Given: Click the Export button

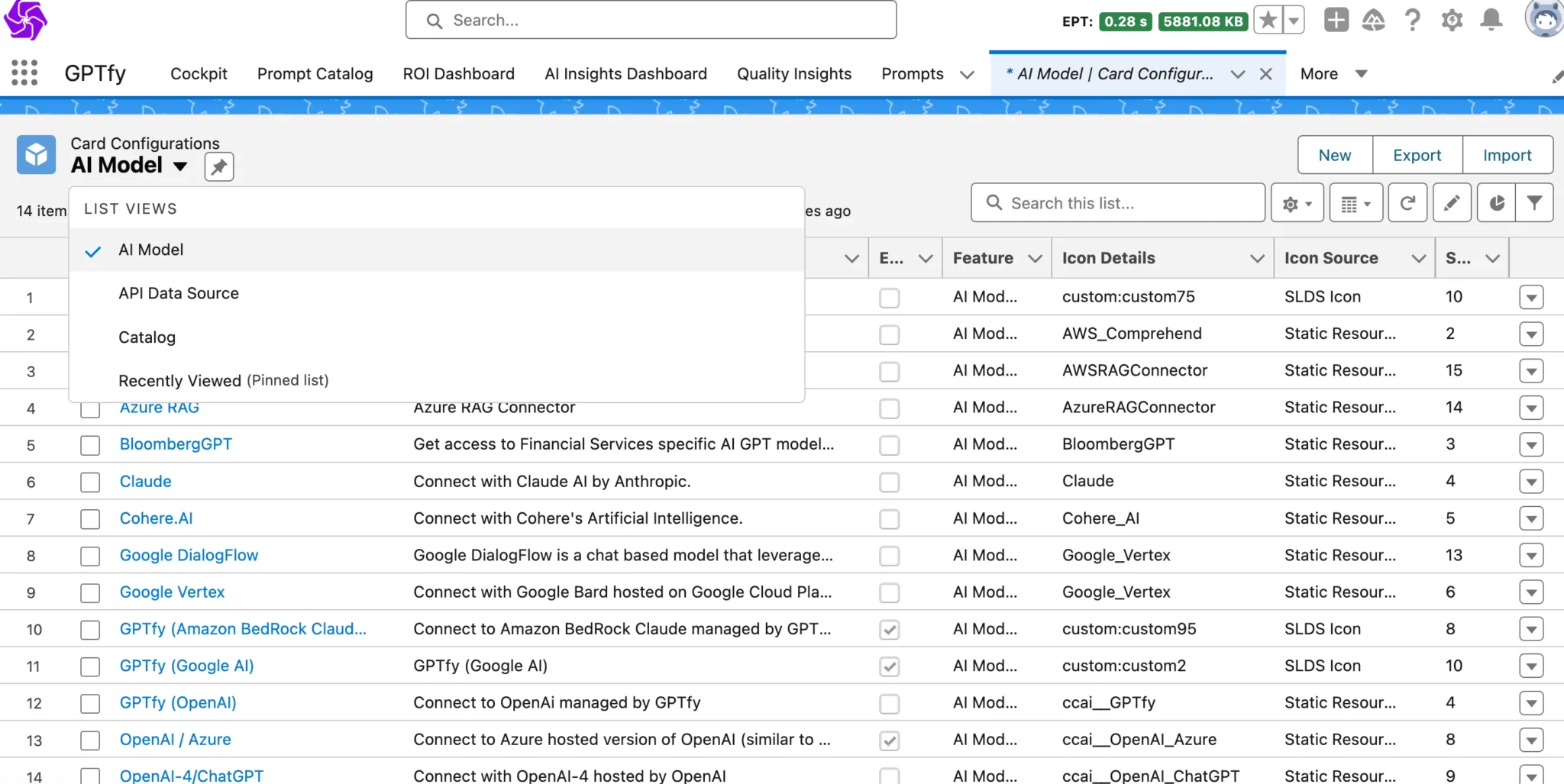Looking at the screenshot, I should [x=1417, y=155].
